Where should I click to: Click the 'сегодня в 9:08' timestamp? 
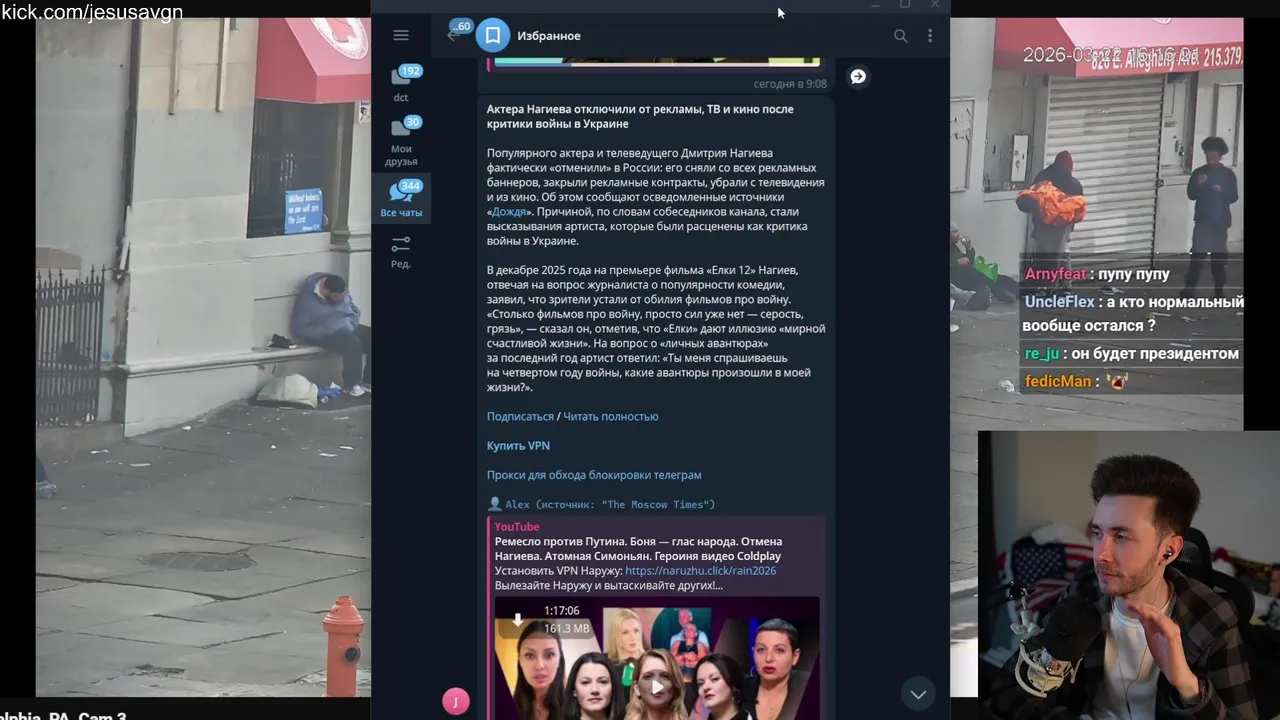790,84
